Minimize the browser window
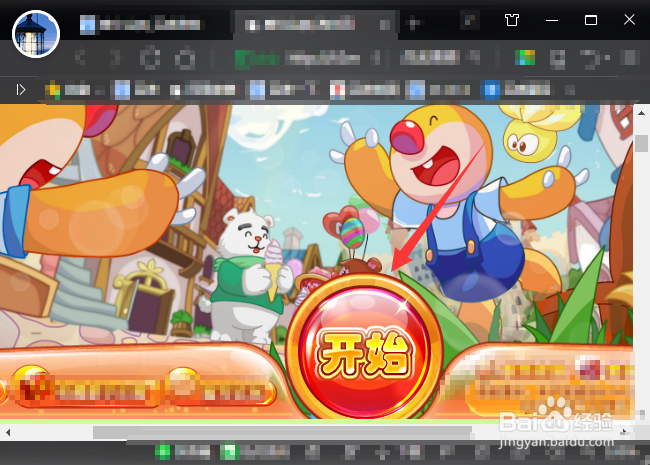 point(551,20)
